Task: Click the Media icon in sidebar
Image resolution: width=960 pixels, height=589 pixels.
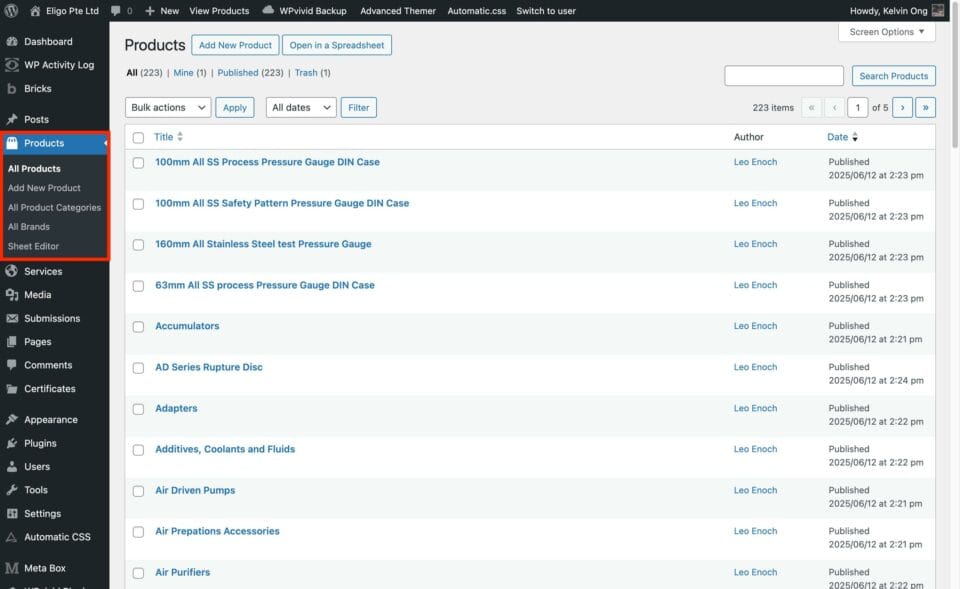Action: [12, 295]
